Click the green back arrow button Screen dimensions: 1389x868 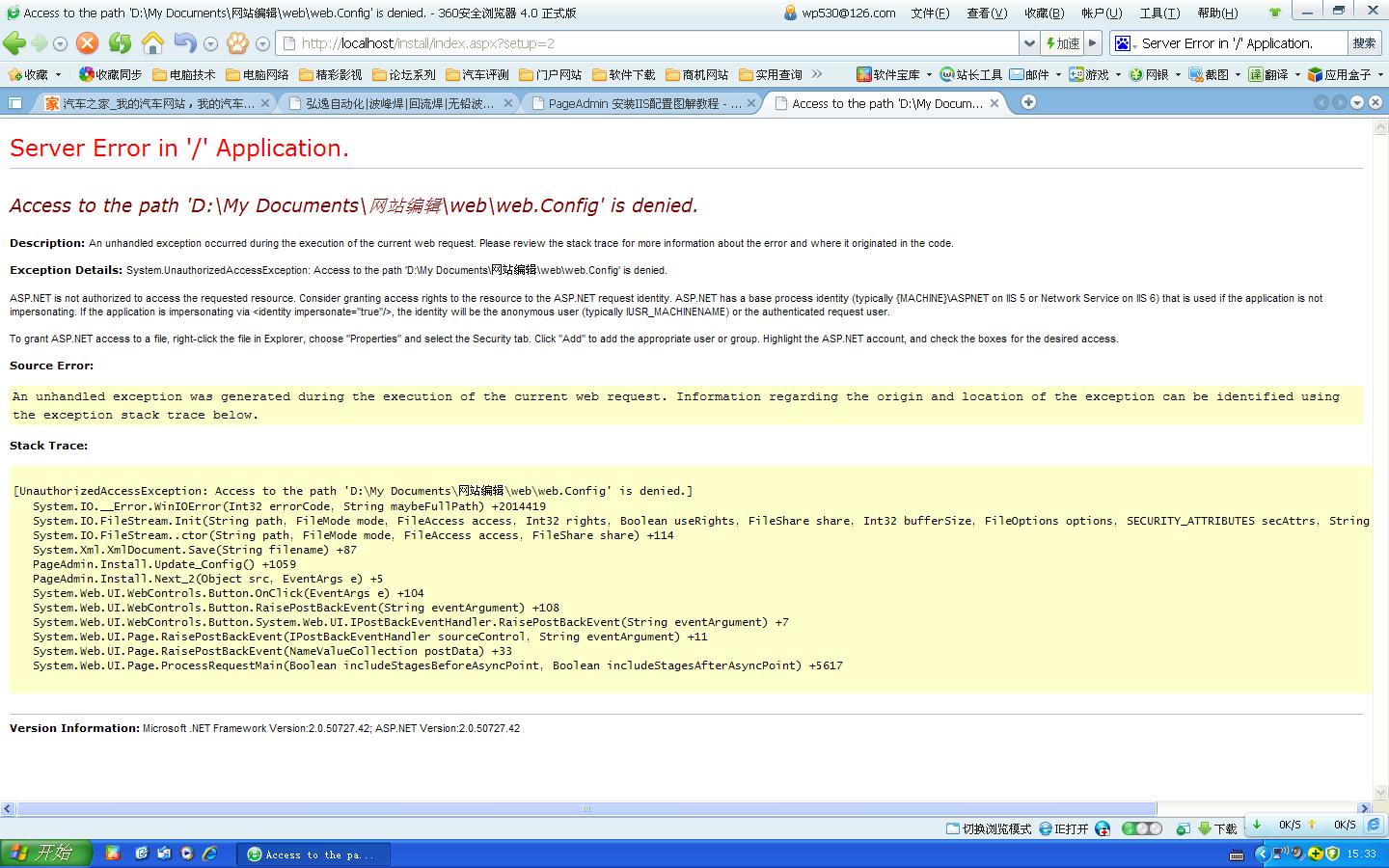click(x=14, y=43)
